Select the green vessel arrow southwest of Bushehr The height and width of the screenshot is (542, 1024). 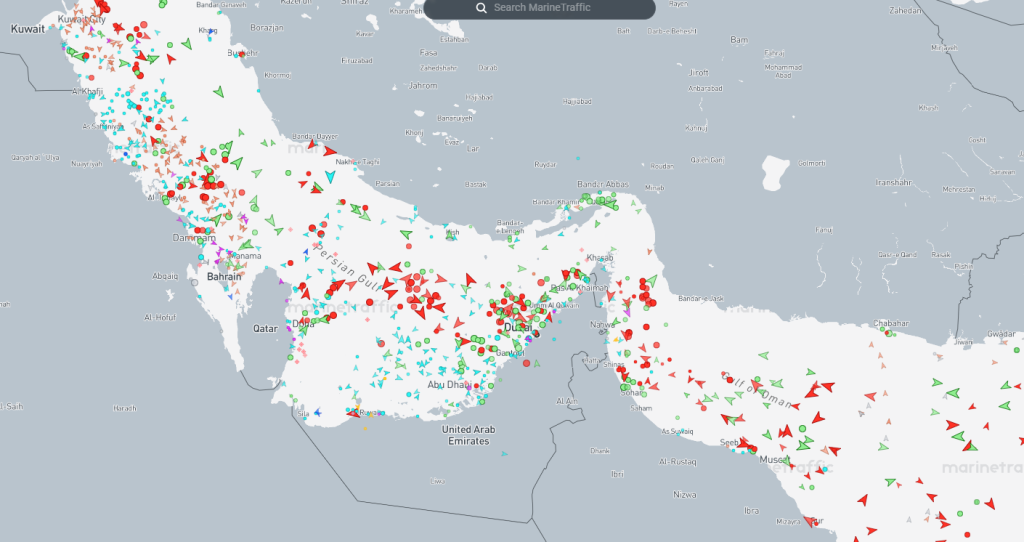tap(218, 92)
